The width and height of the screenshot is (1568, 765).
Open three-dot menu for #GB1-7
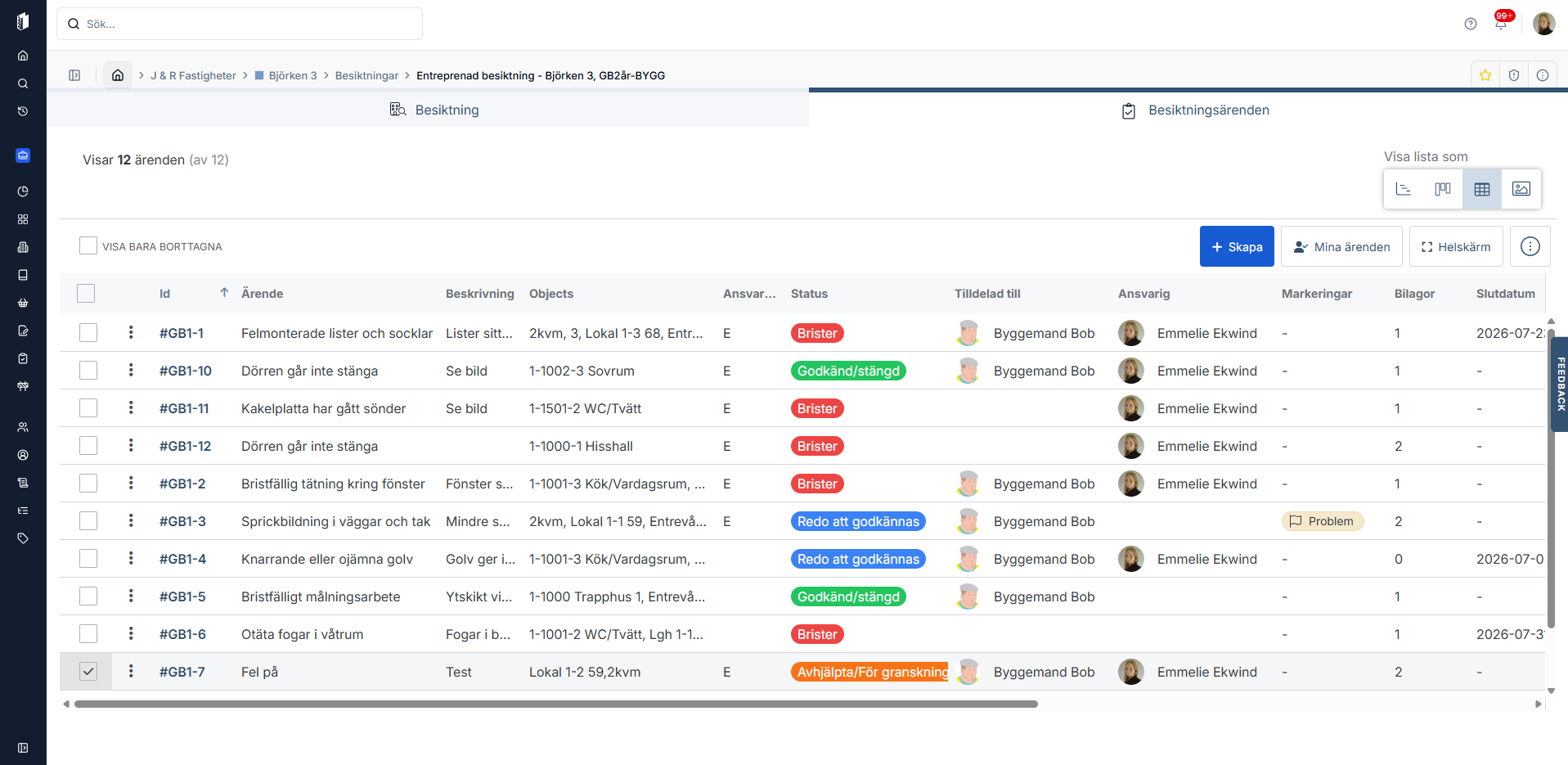(x=131, y=671)
